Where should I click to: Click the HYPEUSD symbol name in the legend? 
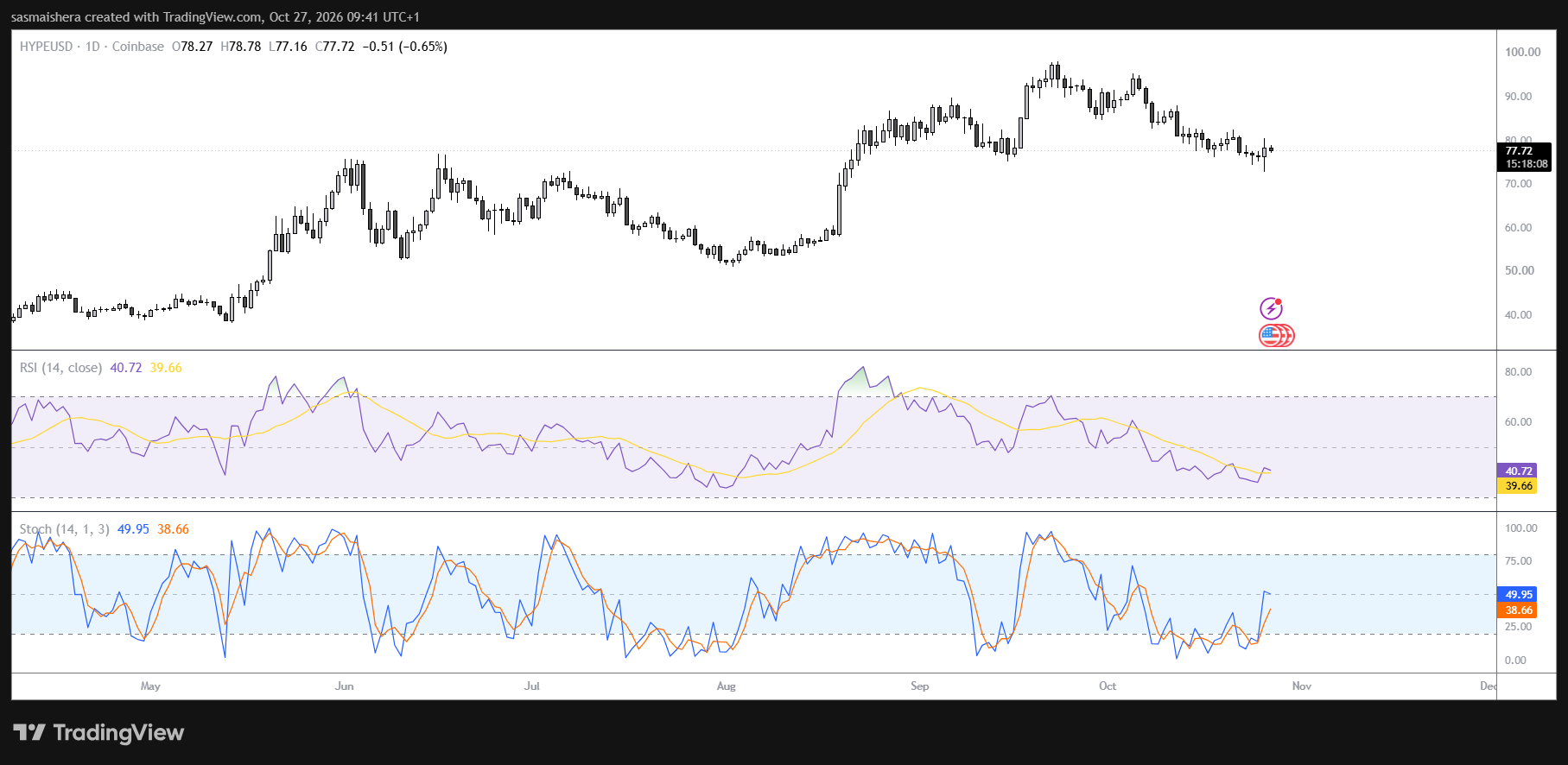[x=46, y=47]
